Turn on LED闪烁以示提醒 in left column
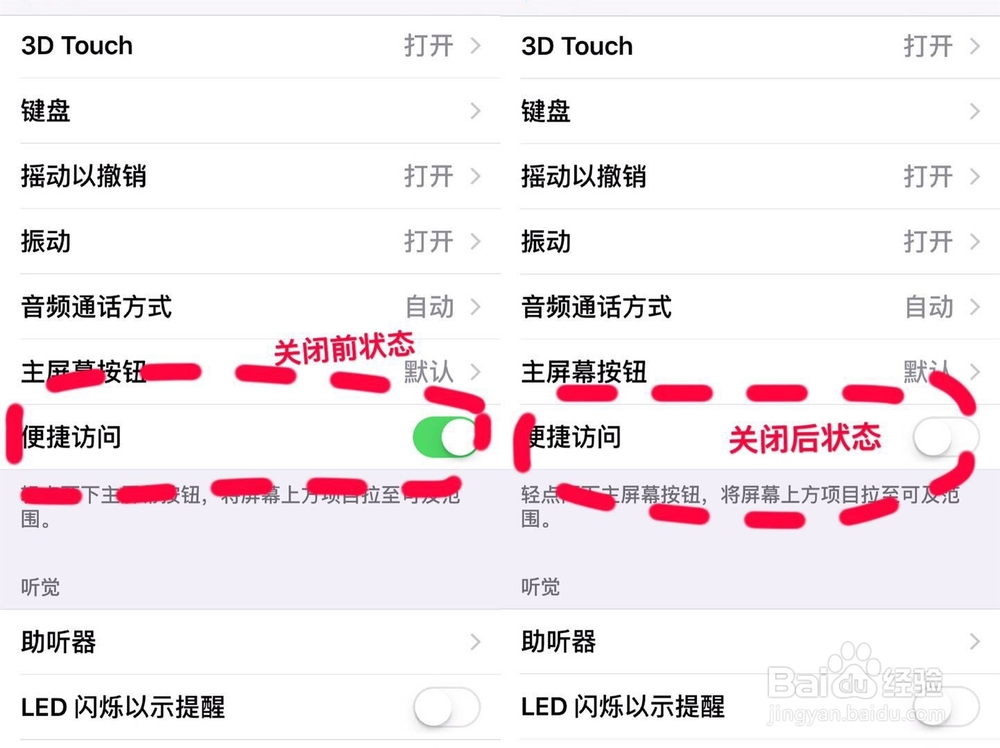The height and width of the screenshot is (748, 1000). (447, 707)
